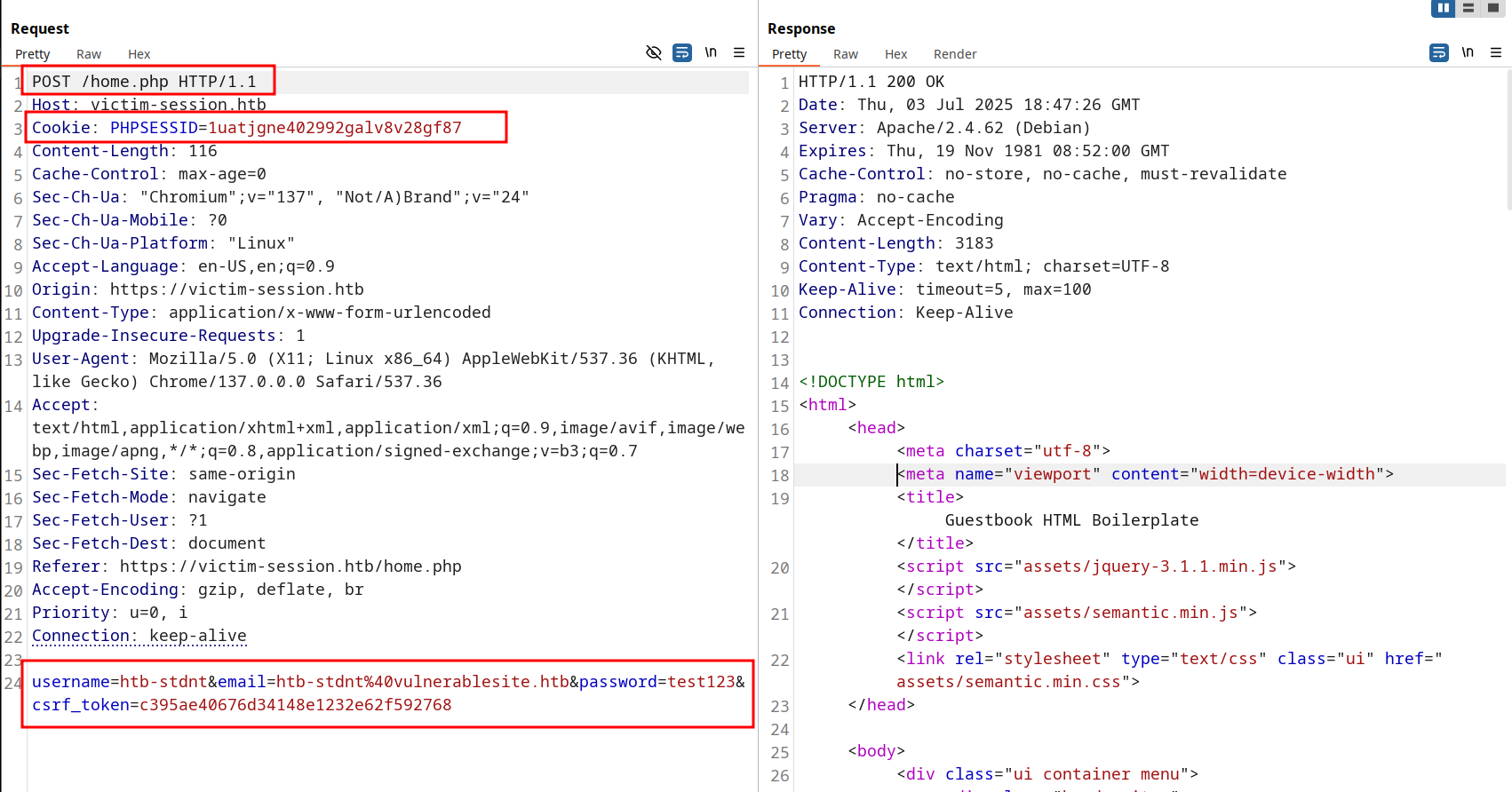Image resolution: width=1512 pixels, height=792 pixels.
Task: Open the Request panel hamburger menu
Action: pos(739,52)
